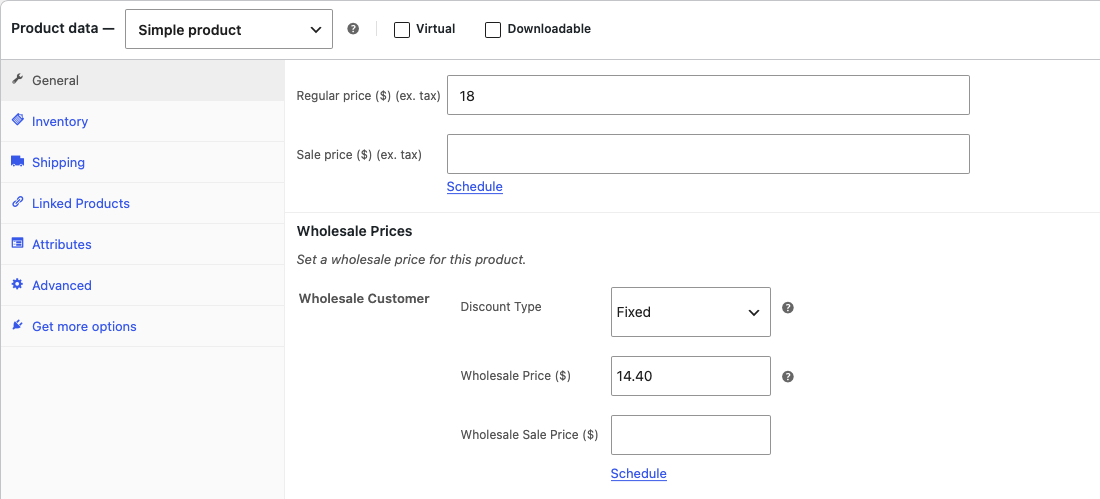Click help icon beside product type dropdown
This screenshot has height=499, width=1100.
pyautogui.click(x=353, y=29)
